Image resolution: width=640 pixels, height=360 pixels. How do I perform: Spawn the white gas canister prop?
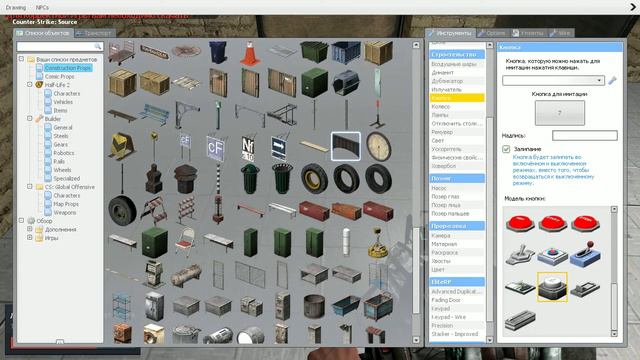pos(346,242)
